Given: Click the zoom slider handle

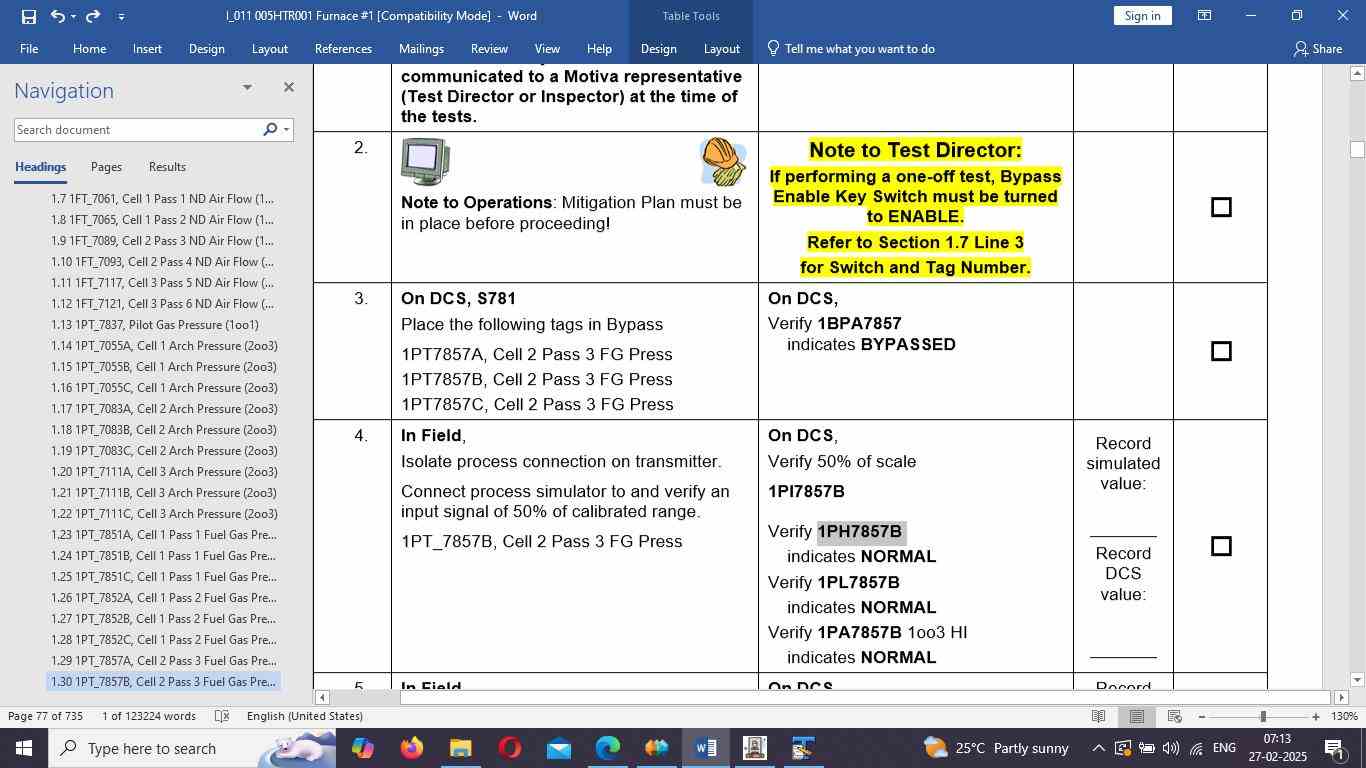Looking at the screenshot, I should pos(1263,717).
